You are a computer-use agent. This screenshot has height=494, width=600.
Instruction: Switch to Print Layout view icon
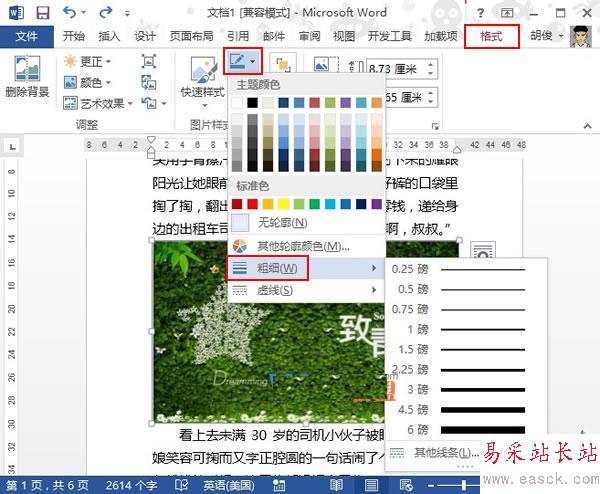pyautogui.click(x=371, y=485)
